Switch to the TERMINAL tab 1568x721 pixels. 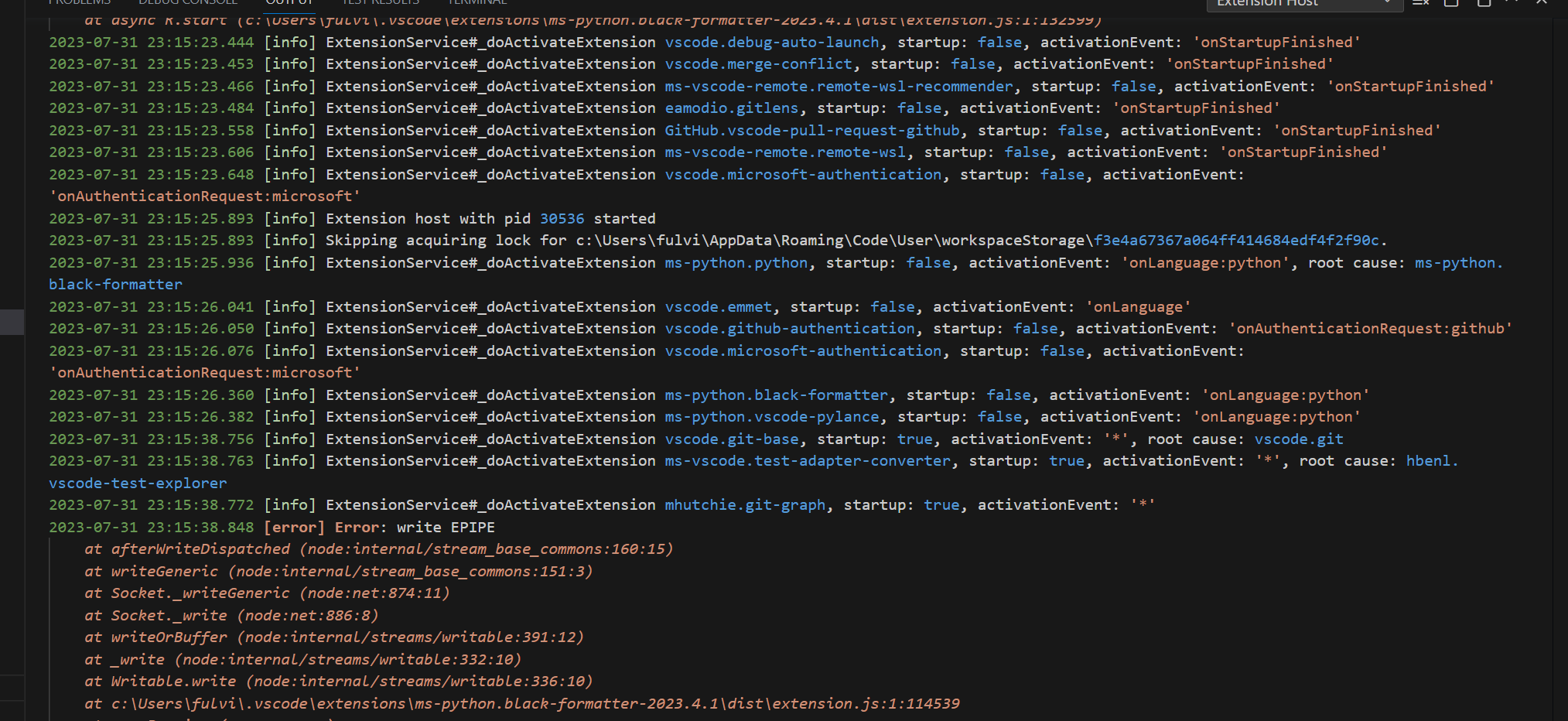pos(477,3)
